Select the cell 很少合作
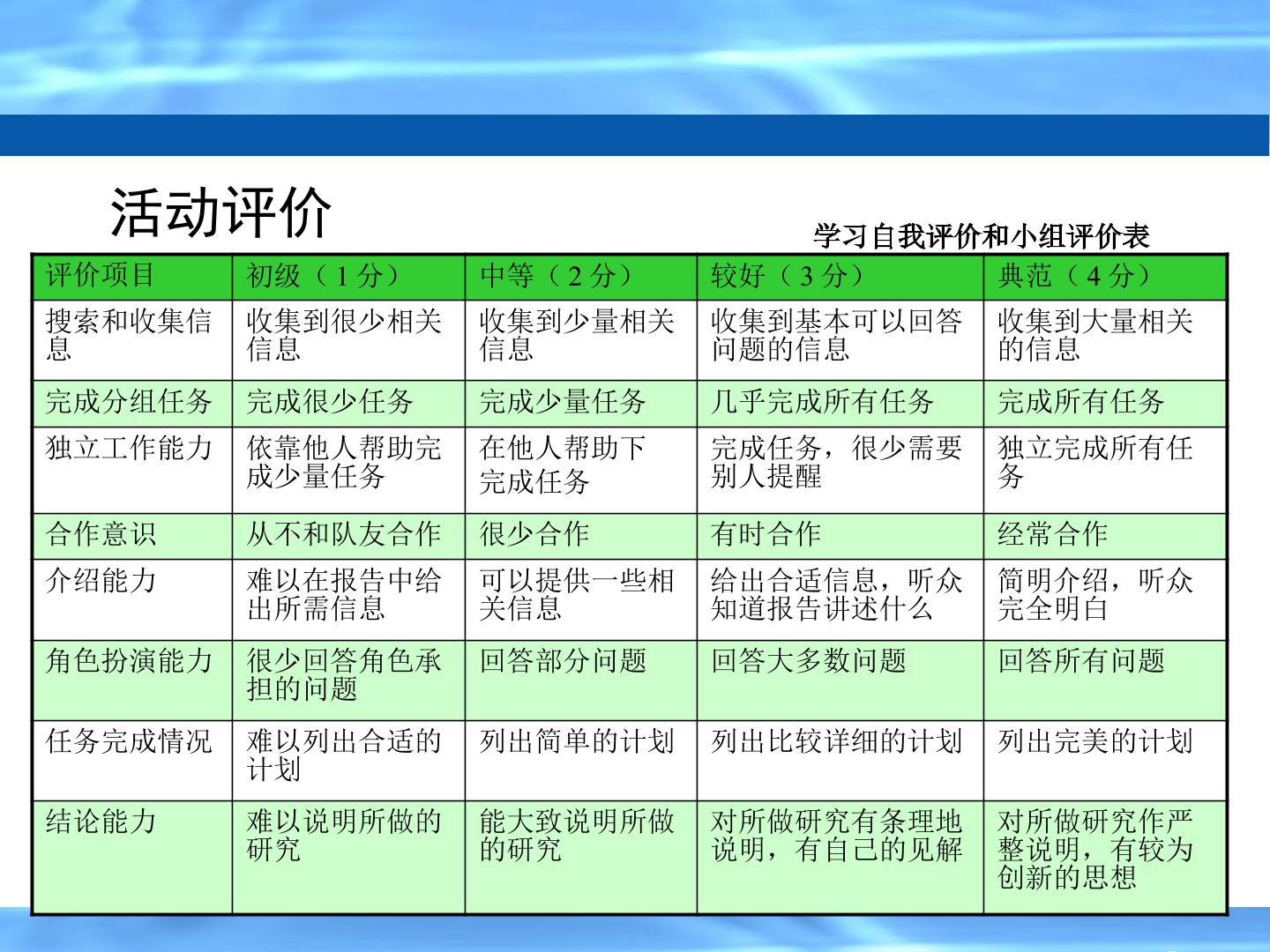This screenshot has height=952, width=1270. (581, 536)
